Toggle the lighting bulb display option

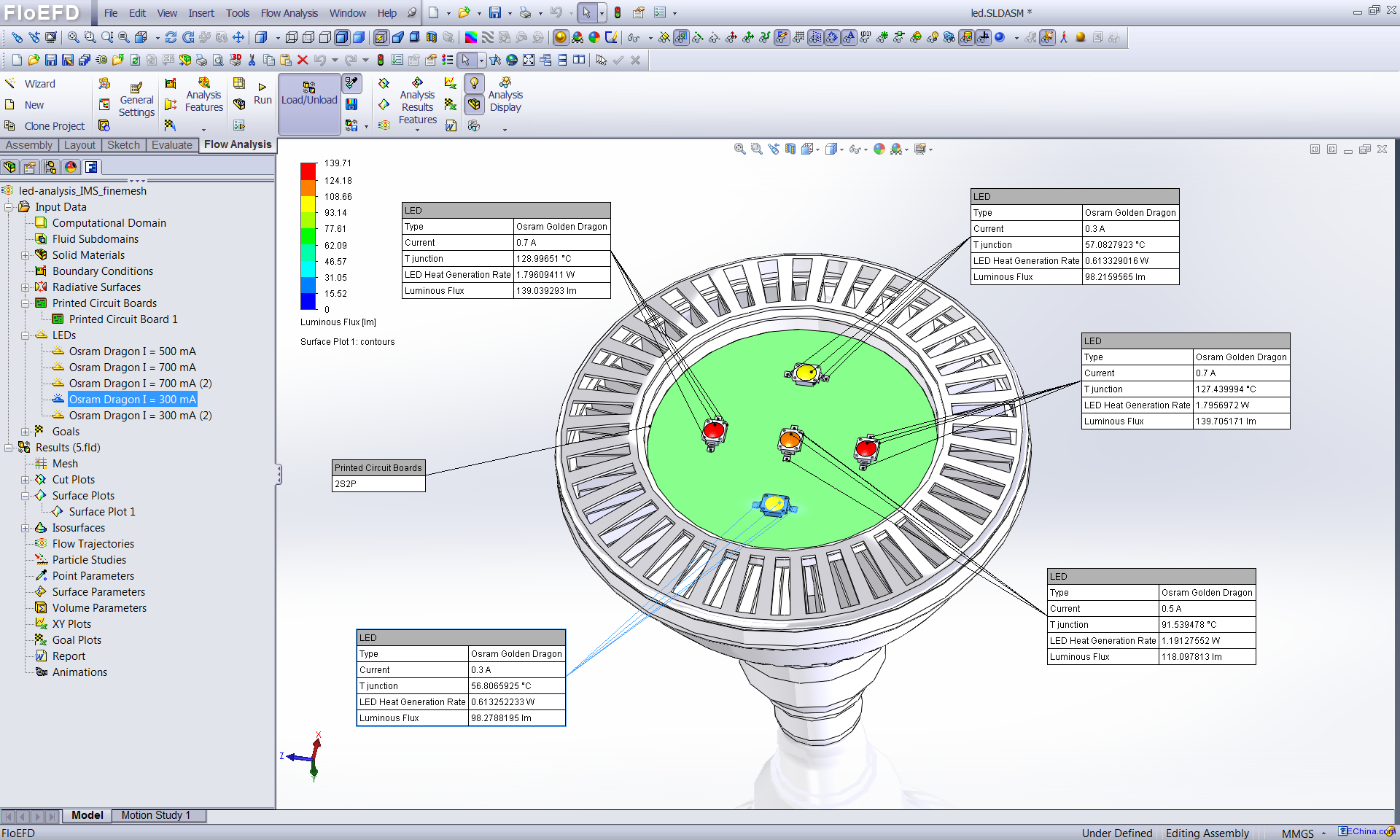474,83
